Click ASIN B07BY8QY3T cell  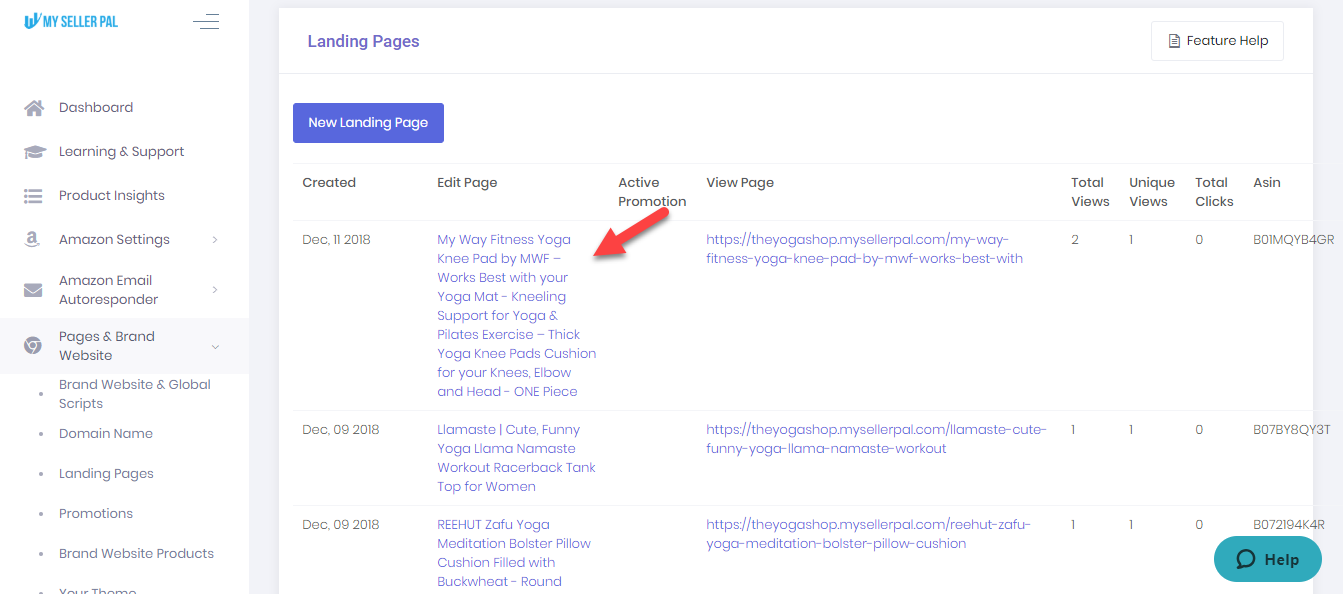[1292, 430]
